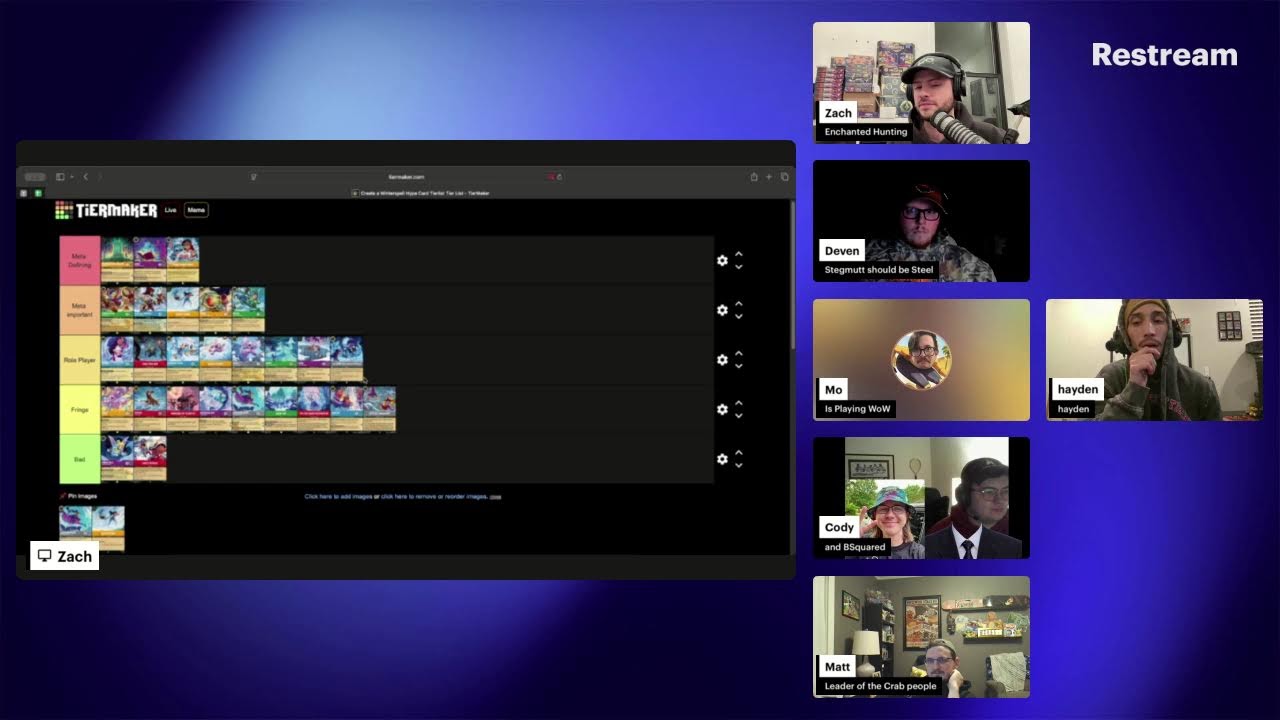The height and width of the screenshot is (720, 1280).
Task: Move Fringe tier up
Action: click(x=739, y=403)
